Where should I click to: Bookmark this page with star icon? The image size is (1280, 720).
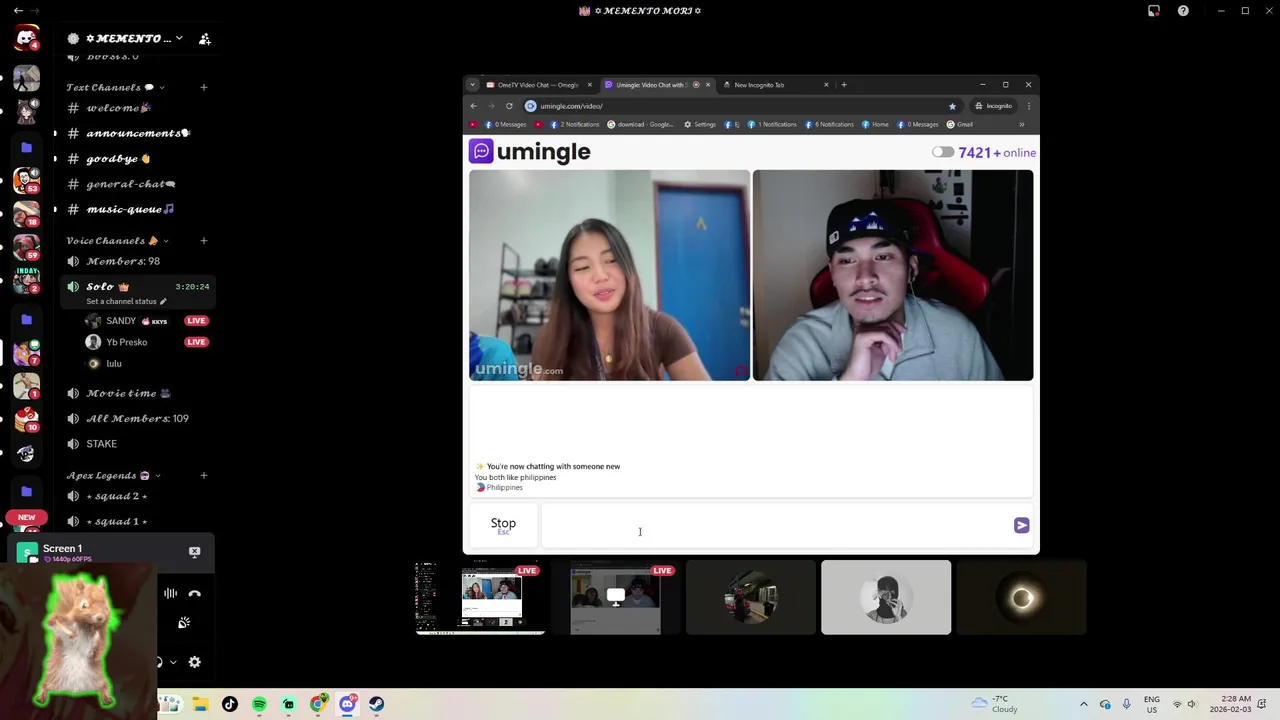952,106
